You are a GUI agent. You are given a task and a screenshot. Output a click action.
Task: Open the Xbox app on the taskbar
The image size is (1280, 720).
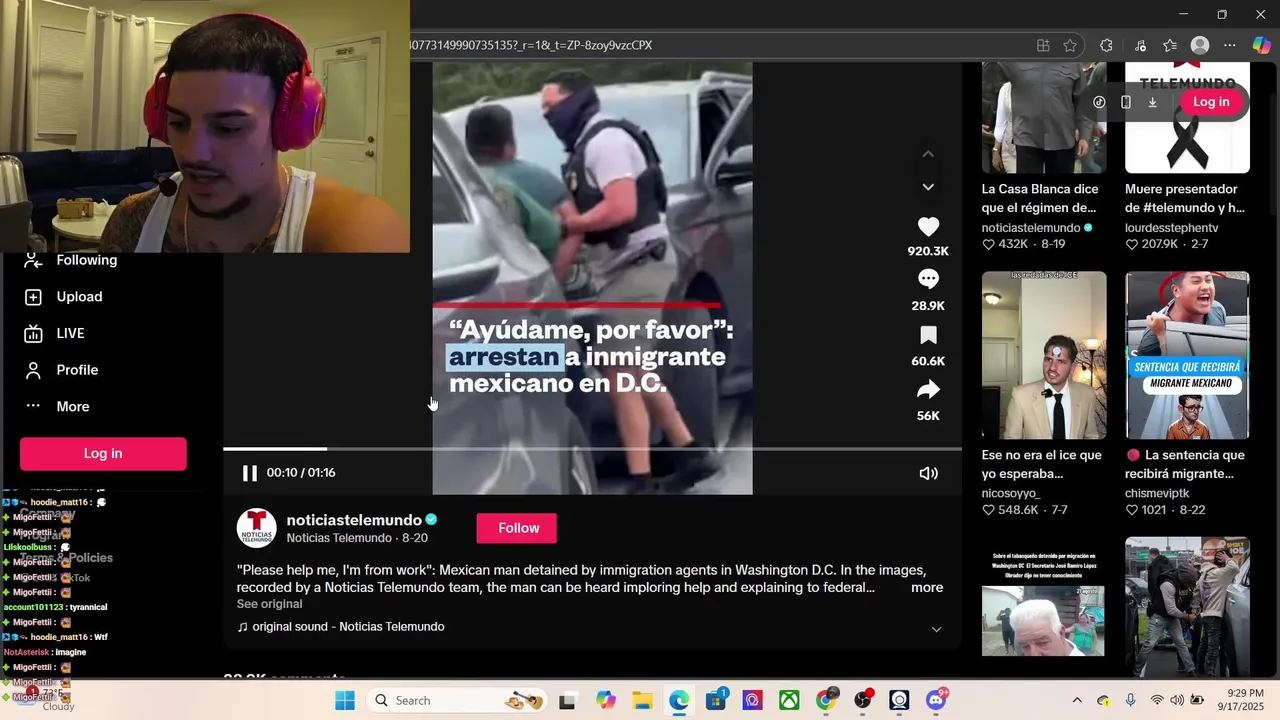coord(789,700)
